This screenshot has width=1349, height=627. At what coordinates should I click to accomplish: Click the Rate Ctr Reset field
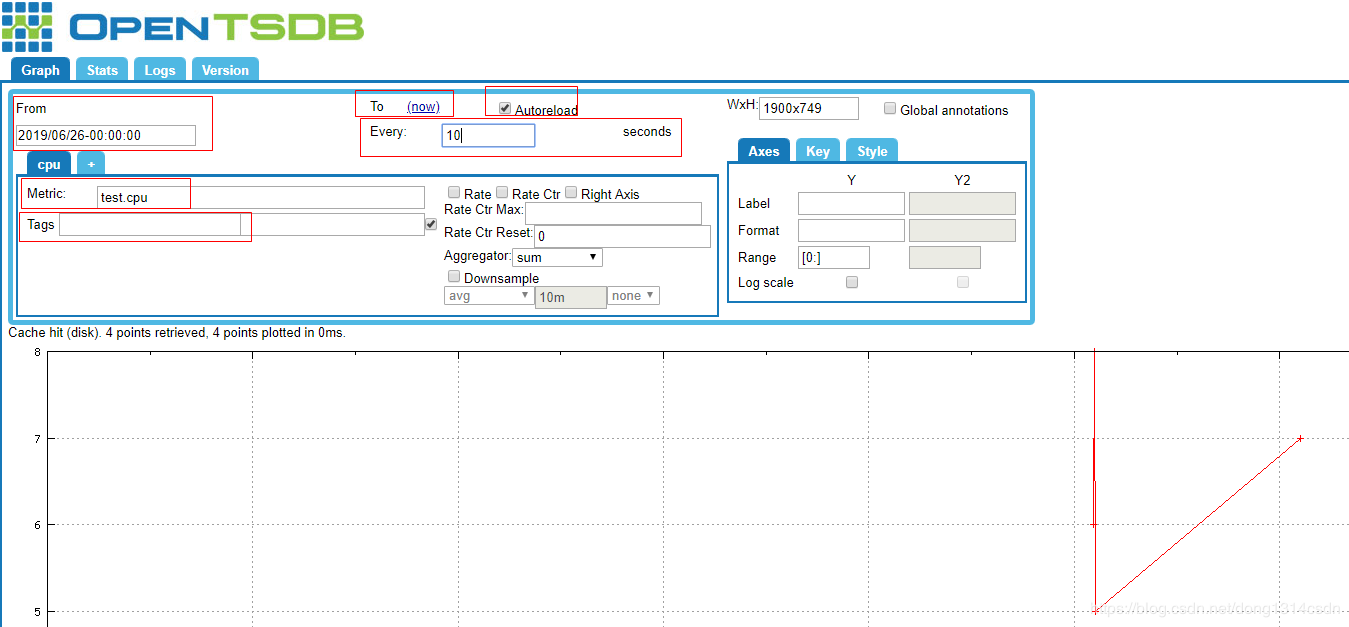[x=622, y=236]
